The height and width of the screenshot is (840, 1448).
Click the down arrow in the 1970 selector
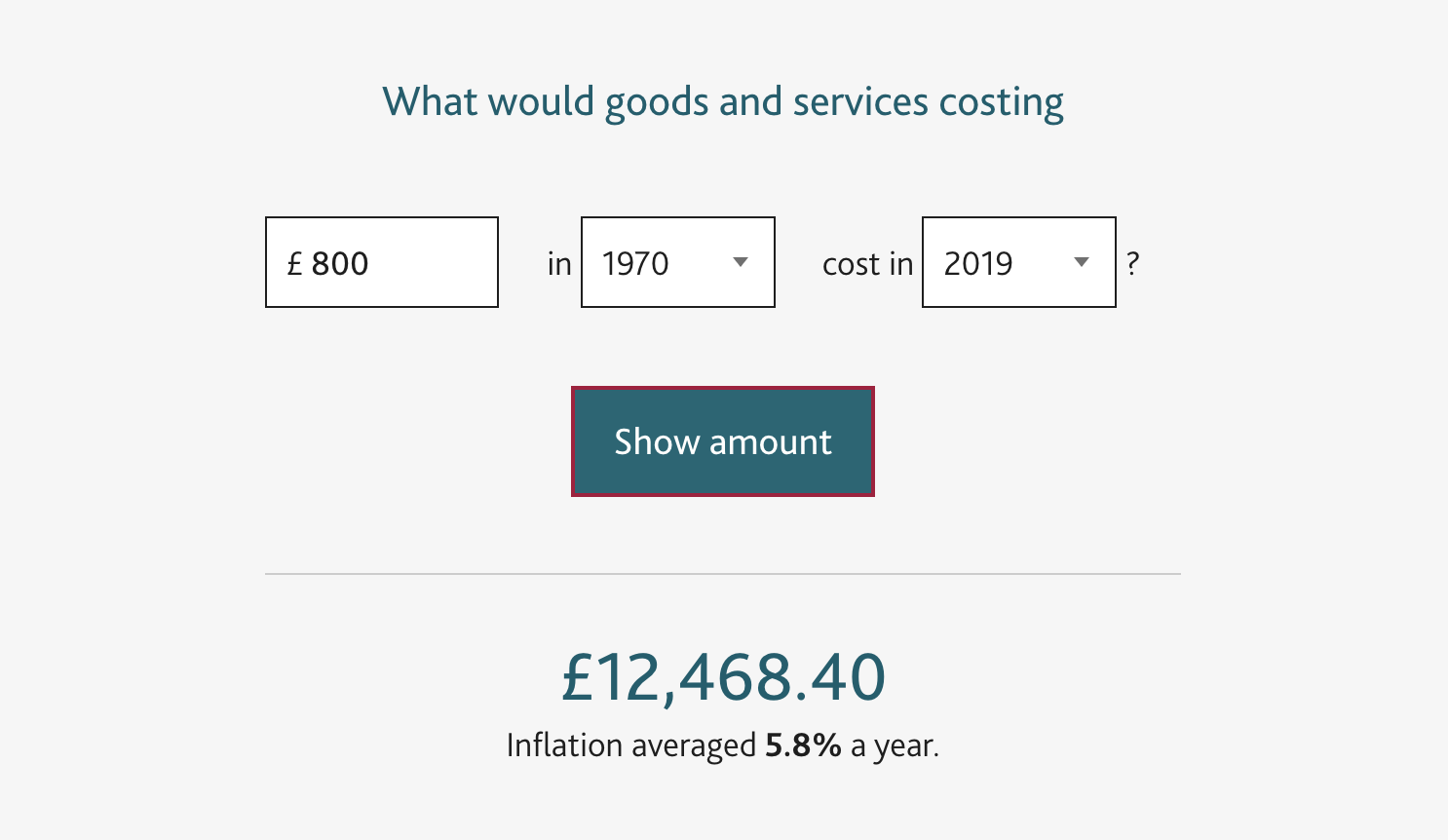[741, 262]
